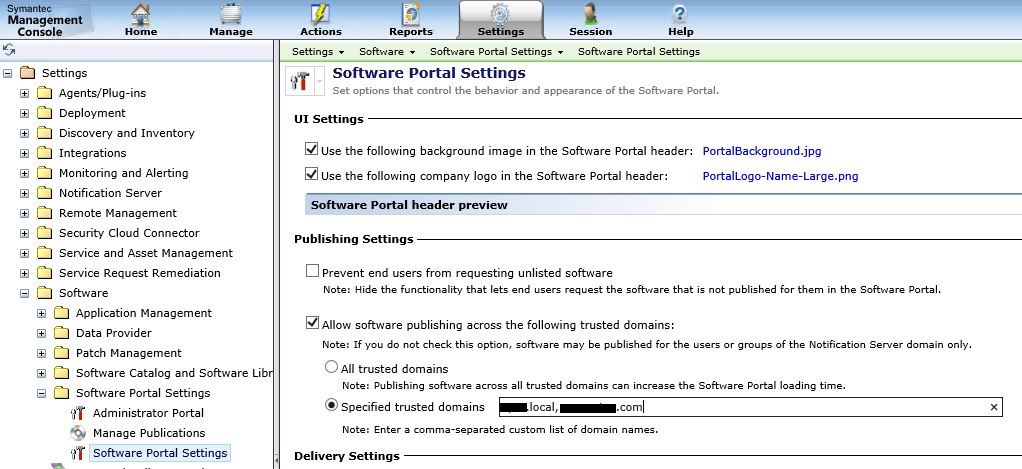Screen dimensions: 1022x469
Task: Toggle background image in portal header checkbox
Action: pos(312,149)
